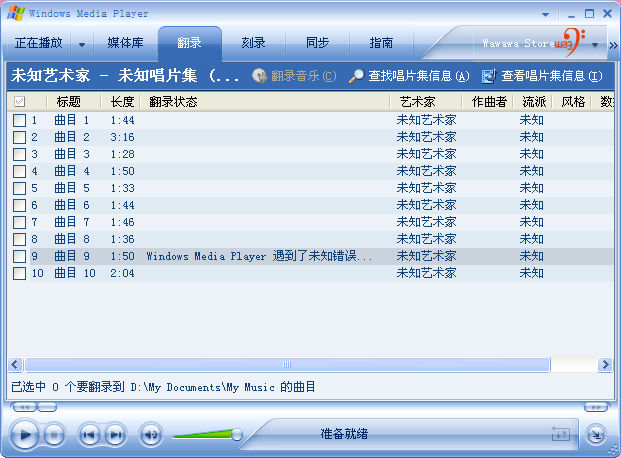The width and height of the screenshot is (621, 458).
Task: Click the magnifier icon for 查找唱片集信息
Action: (356, 76)
